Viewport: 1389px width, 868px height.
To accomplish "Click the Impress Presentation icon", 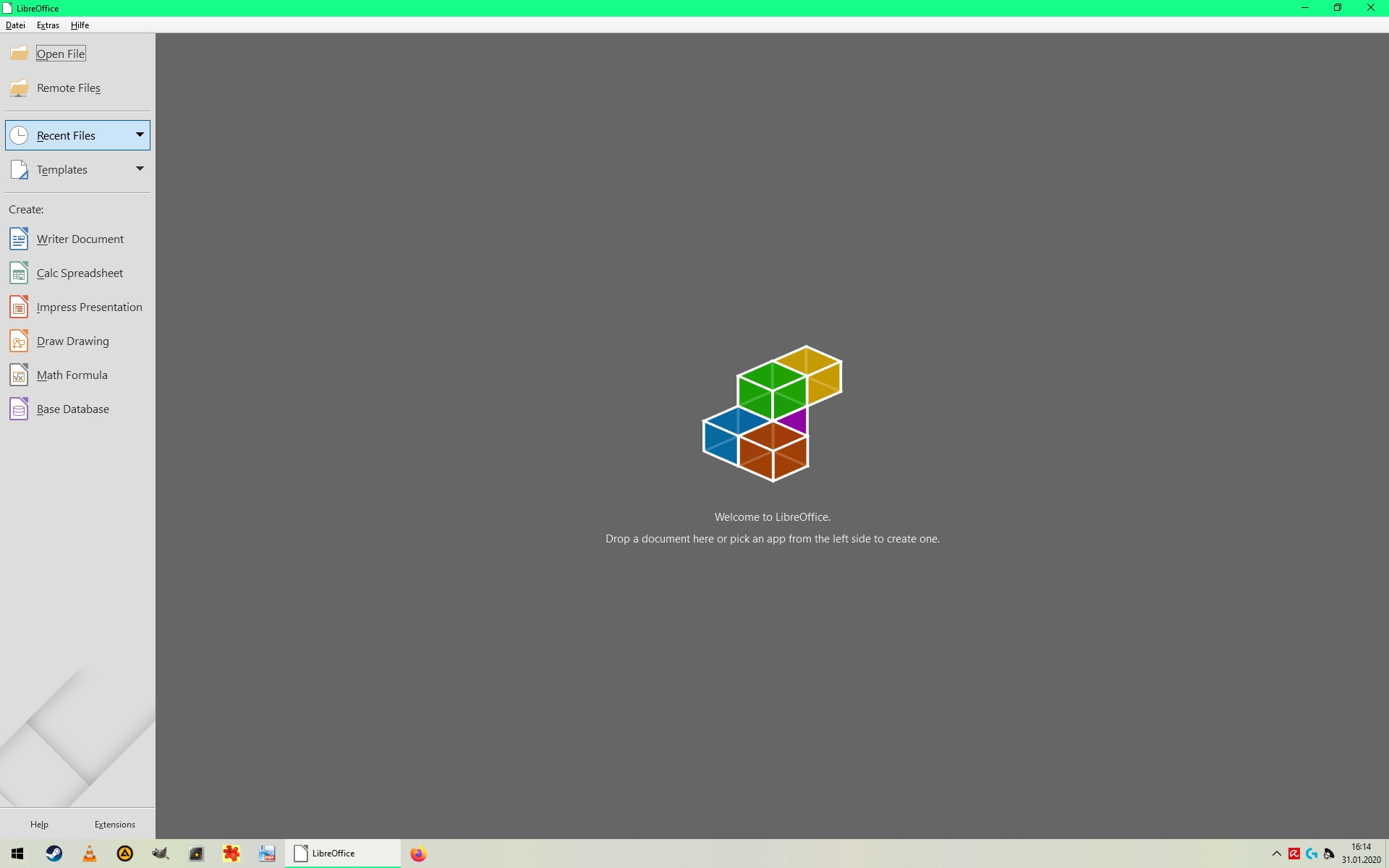I will (x=19, y=307).
